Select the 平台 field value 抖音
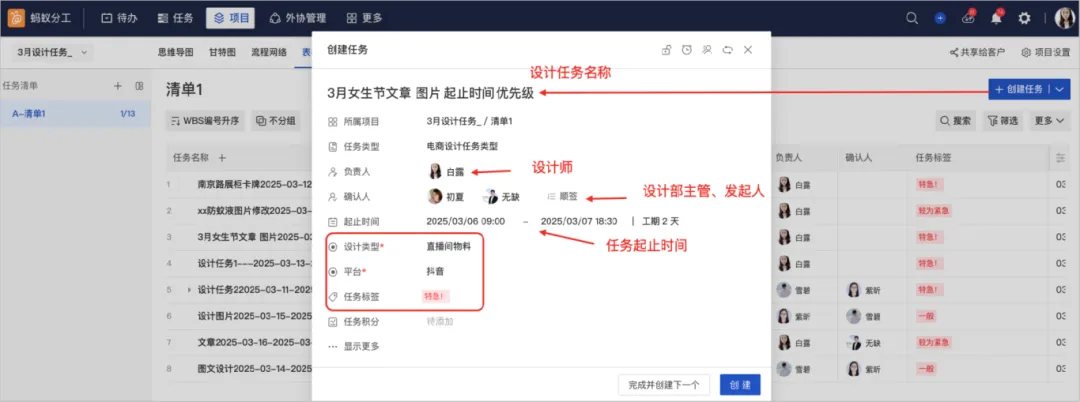The image size is (1080, 402). pyautogui.click(x=435, y=271)
